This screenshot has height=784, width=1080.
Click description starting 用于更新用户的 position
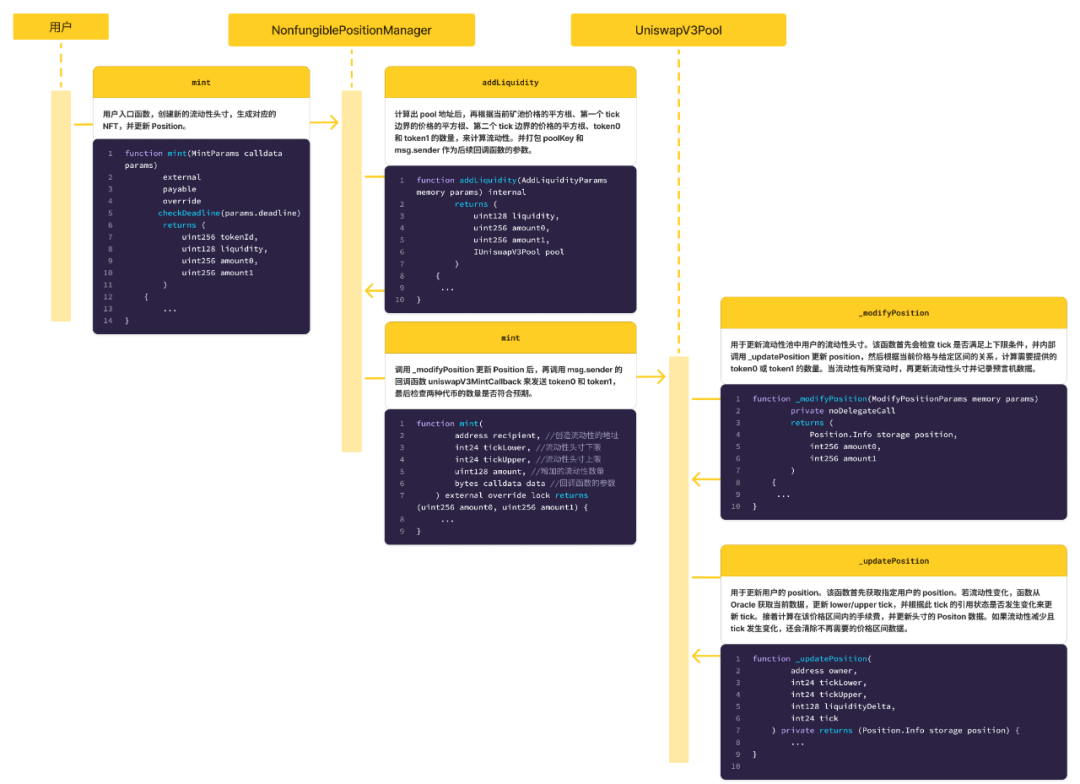coord(893,610)
